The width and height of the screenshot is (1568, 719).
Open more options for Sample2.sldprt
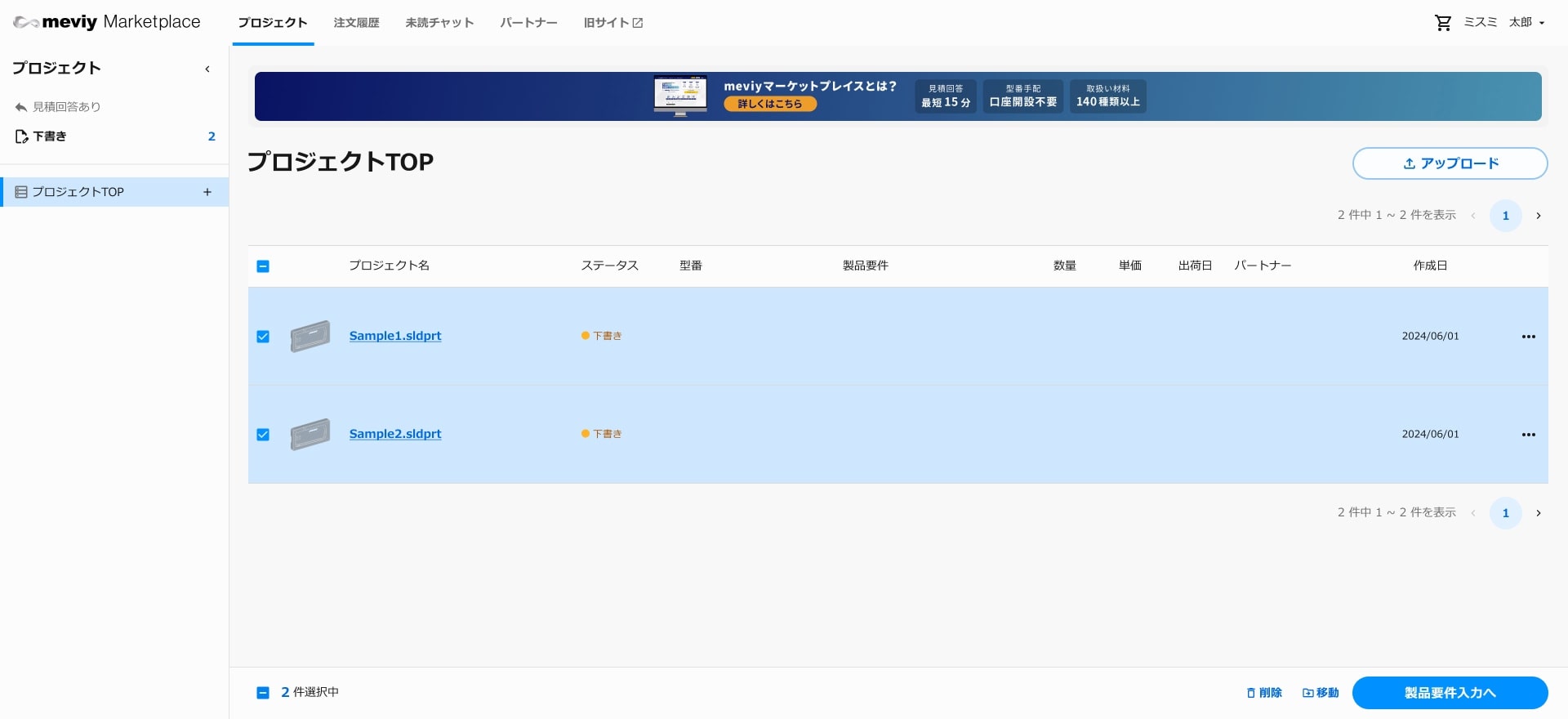1529,435
